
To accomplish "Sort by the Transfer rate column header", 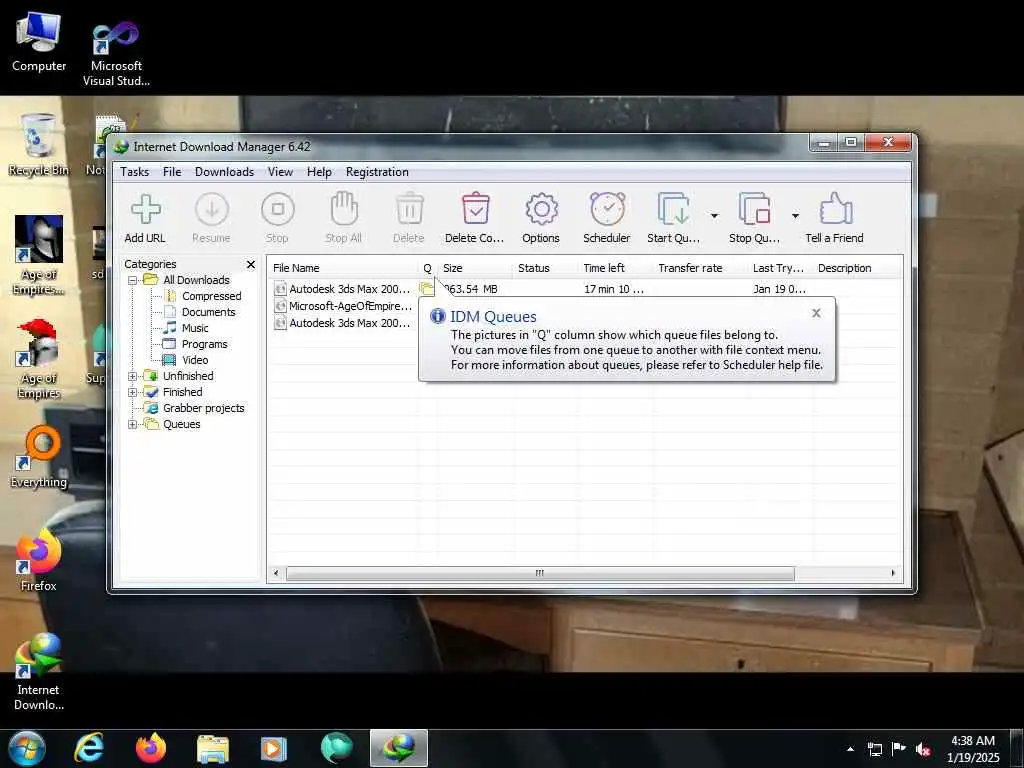I will pyautogui.click(x=700, y=268).
